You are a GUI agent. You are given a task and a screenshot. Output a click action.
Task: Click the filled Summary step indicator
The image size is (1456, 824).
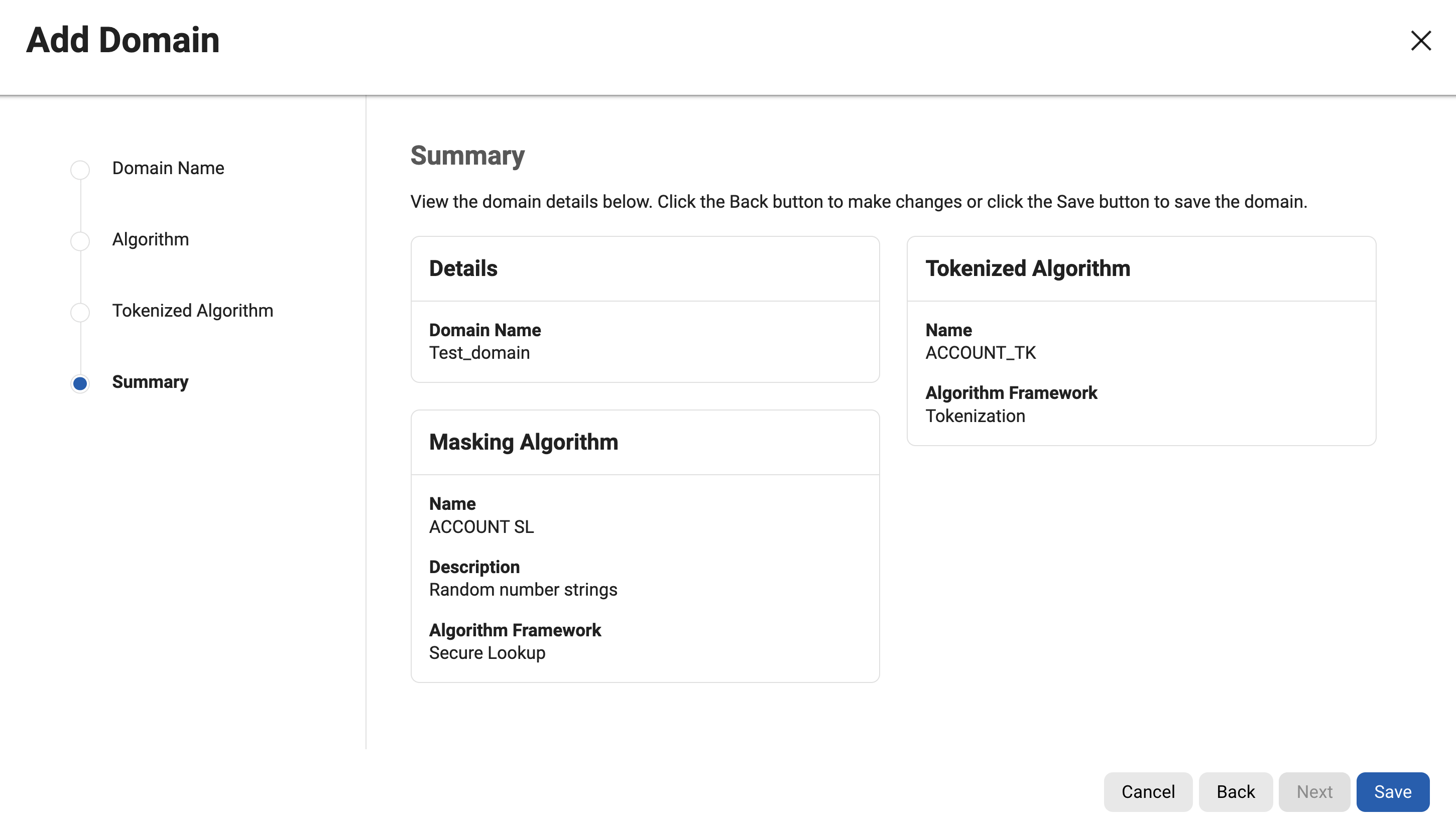coord(80,383)
